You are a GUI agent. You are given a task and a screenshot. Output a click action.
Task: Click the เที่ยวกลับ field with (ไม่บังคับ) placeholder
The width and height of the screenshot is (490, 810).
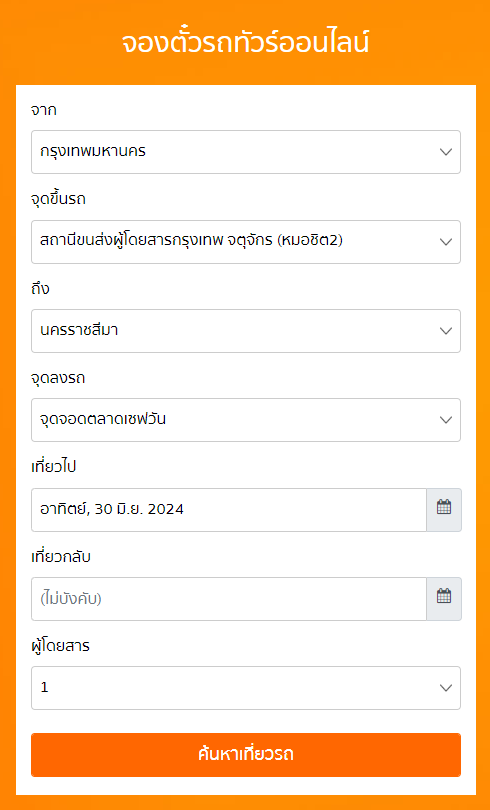[x=229, y=599]
